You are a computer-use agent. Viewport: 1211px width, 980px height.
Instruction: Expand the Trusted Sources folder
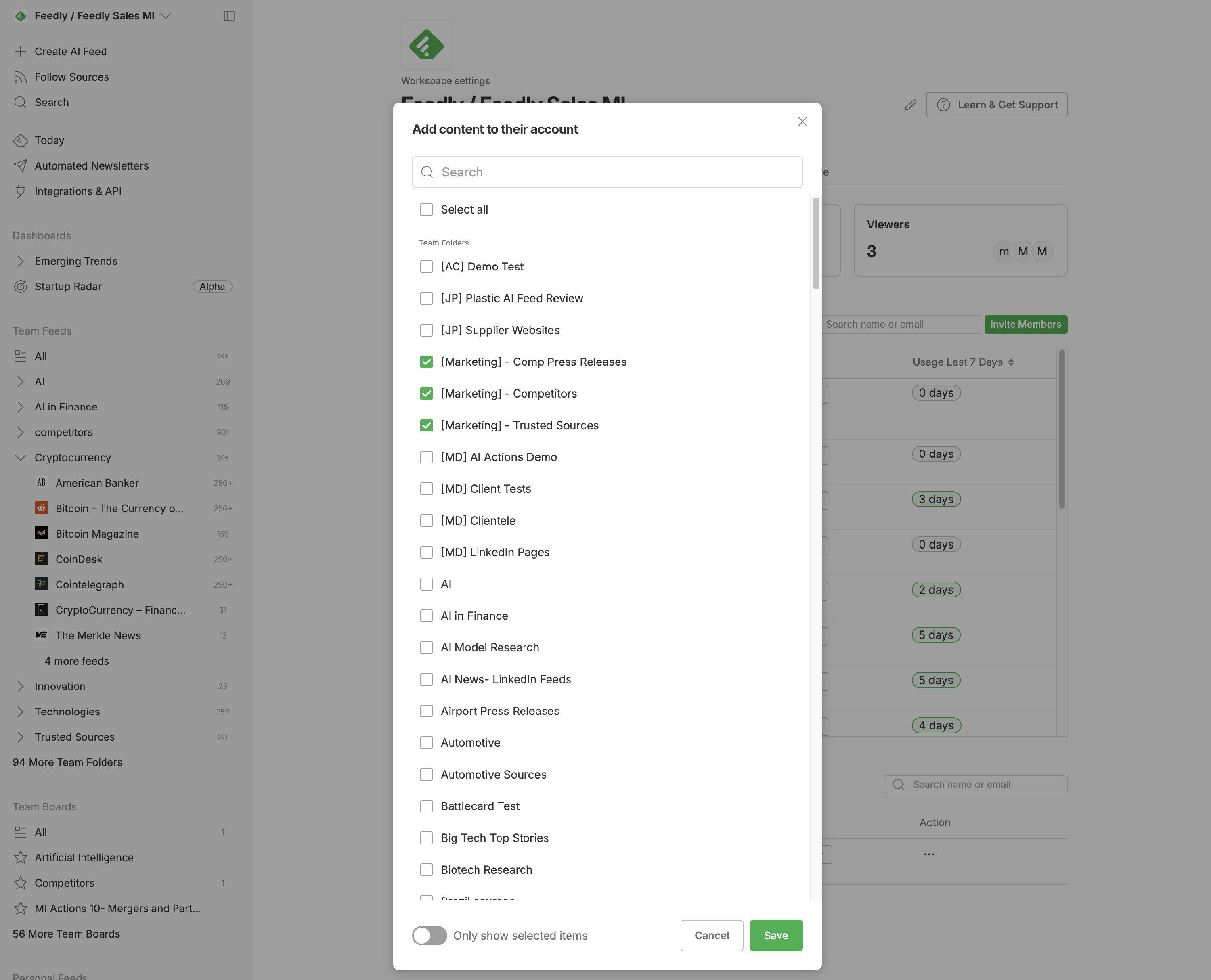click(x=20, y=737)
